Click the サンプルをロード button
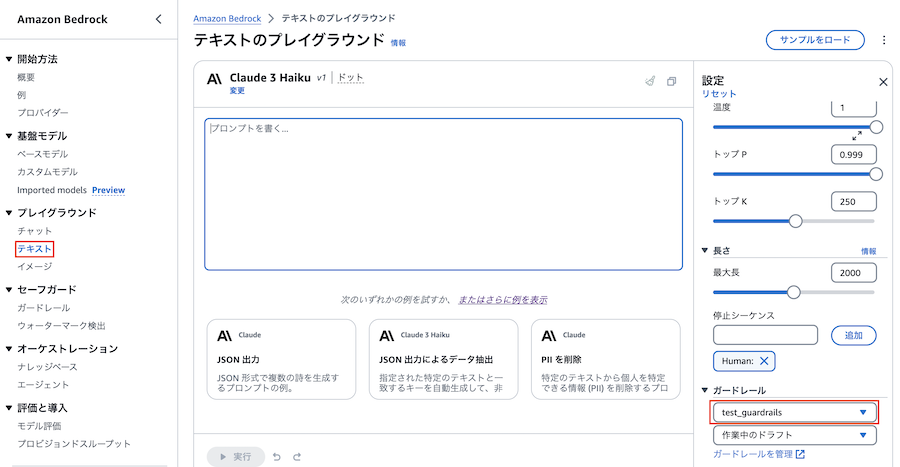 point(815,40)
